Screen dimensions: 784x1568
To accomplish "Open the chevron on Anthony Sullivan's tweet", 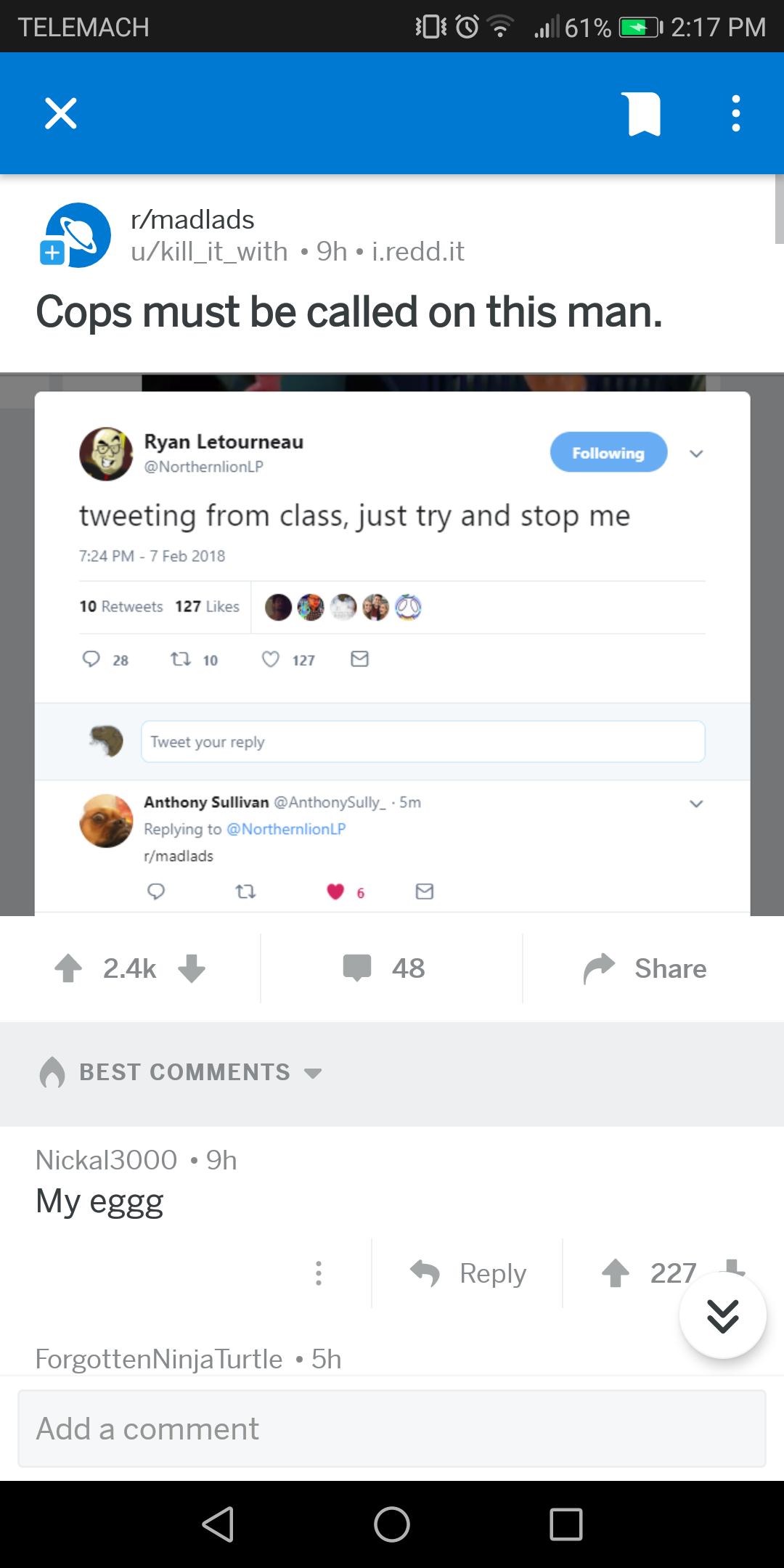I will [695, 803].
